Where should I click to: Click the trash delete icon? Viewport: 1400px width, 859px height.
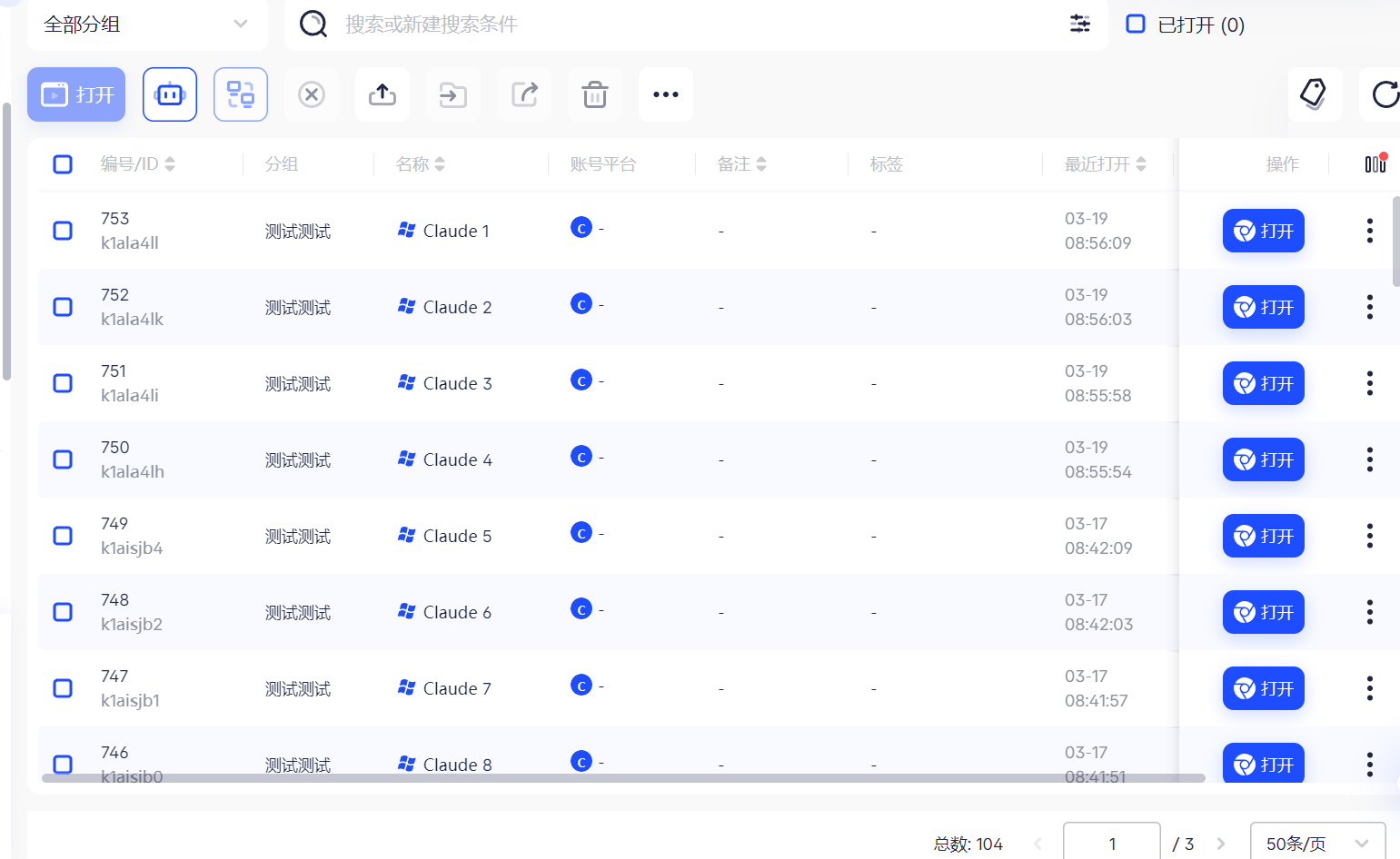595,94
